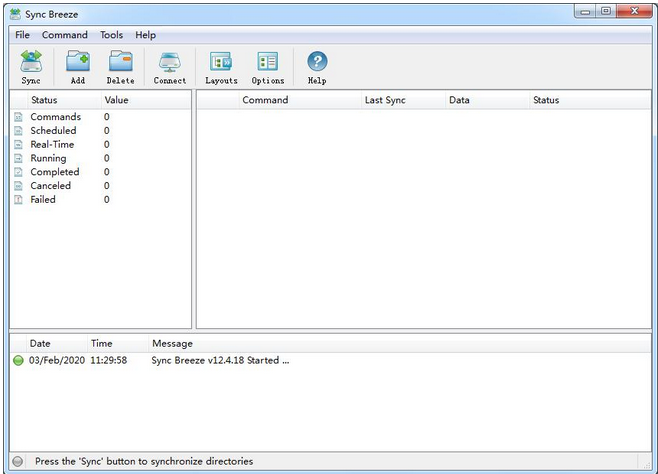The height and width of the screenshot is (474, 658).
Task: Sort by Last Sync column header
Action: (x=385, y=100)
